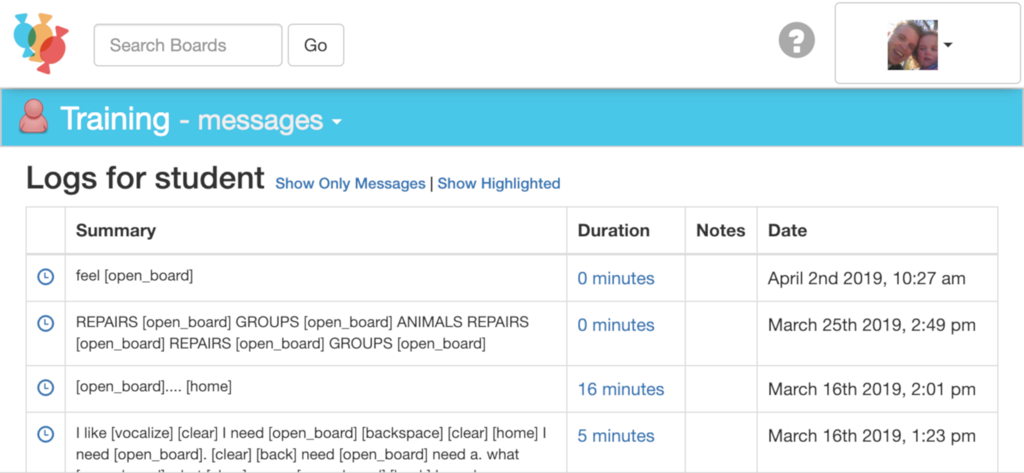Click the Go search button
Screen dimensions: 1024x473
(x=316, y=45)
